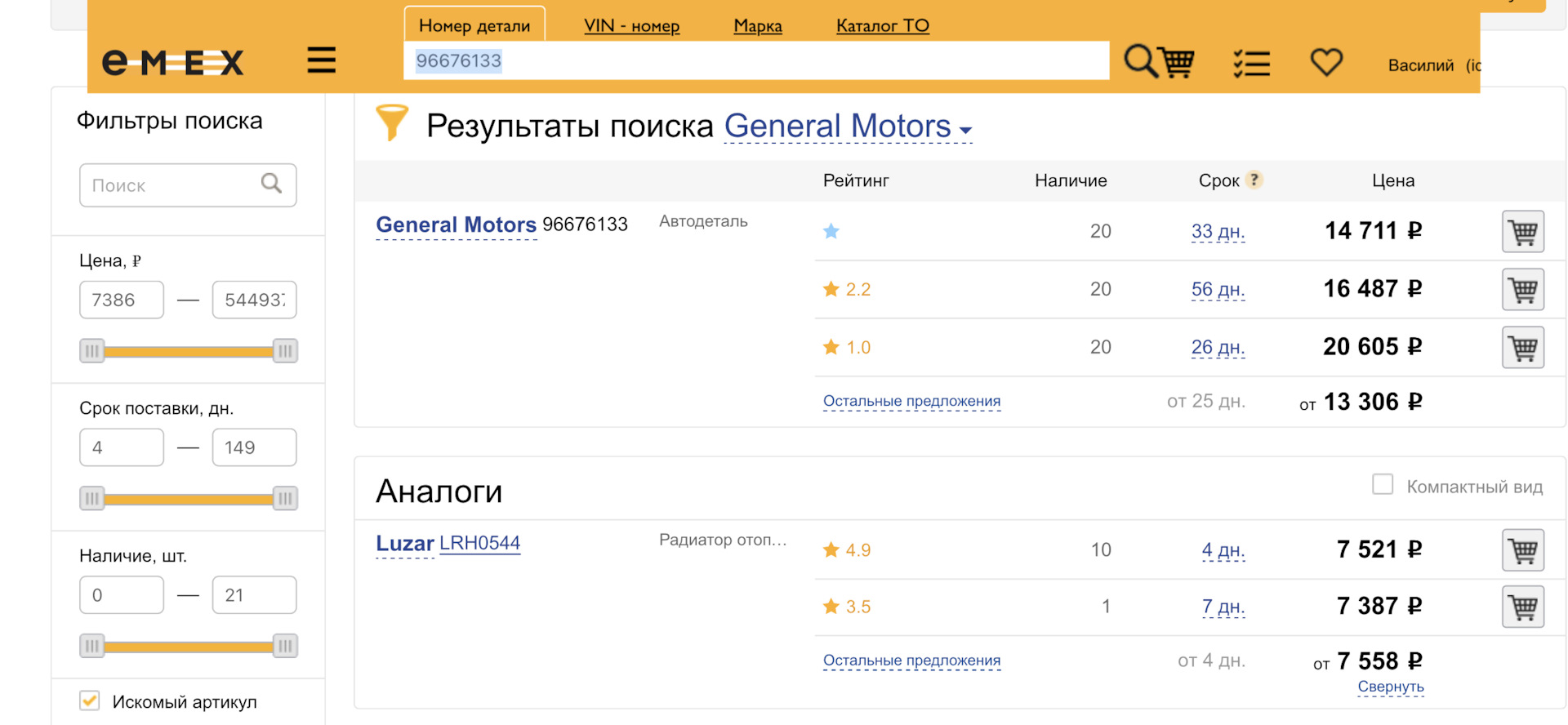
Task: Add 14 711 ₽ offer to cart
Action: pos(1522,232)
